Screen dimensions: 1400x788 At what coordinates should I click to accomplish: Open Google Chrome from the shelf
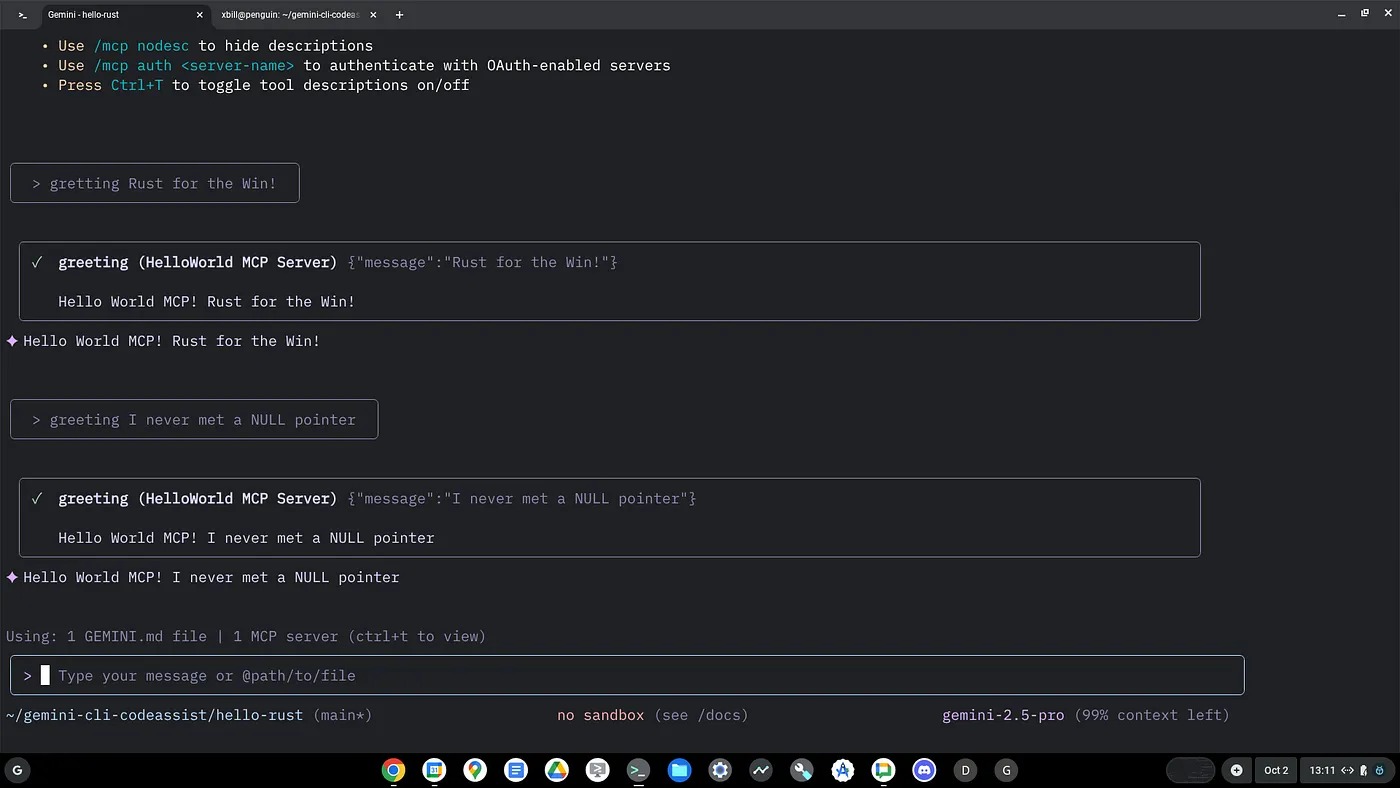click(x=393, y=770)
